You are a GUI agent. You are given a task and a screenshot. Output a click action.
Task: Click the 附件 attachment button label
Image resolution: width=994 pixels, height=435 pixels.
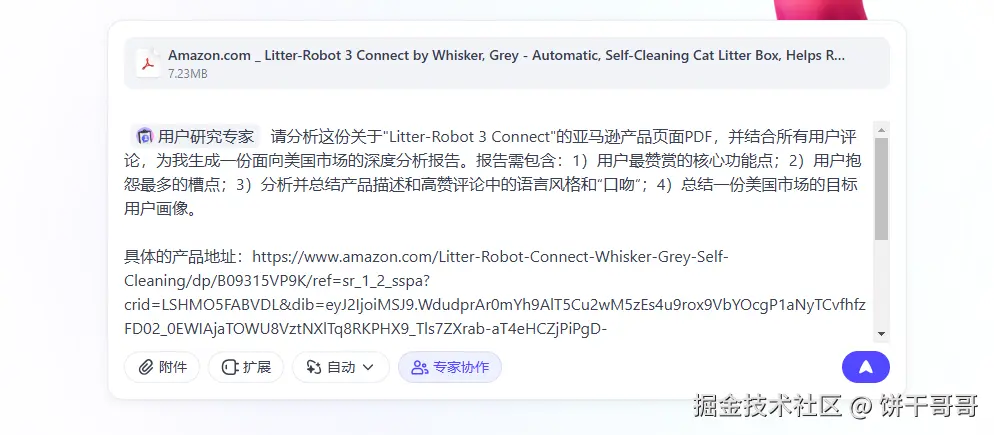[x=172, y=367]
